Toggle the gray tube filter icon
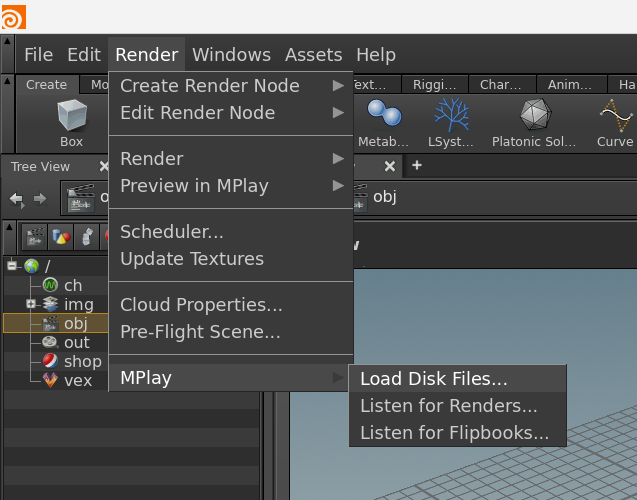The width and height of the screenshot is (637, 500). click(87, 236)
